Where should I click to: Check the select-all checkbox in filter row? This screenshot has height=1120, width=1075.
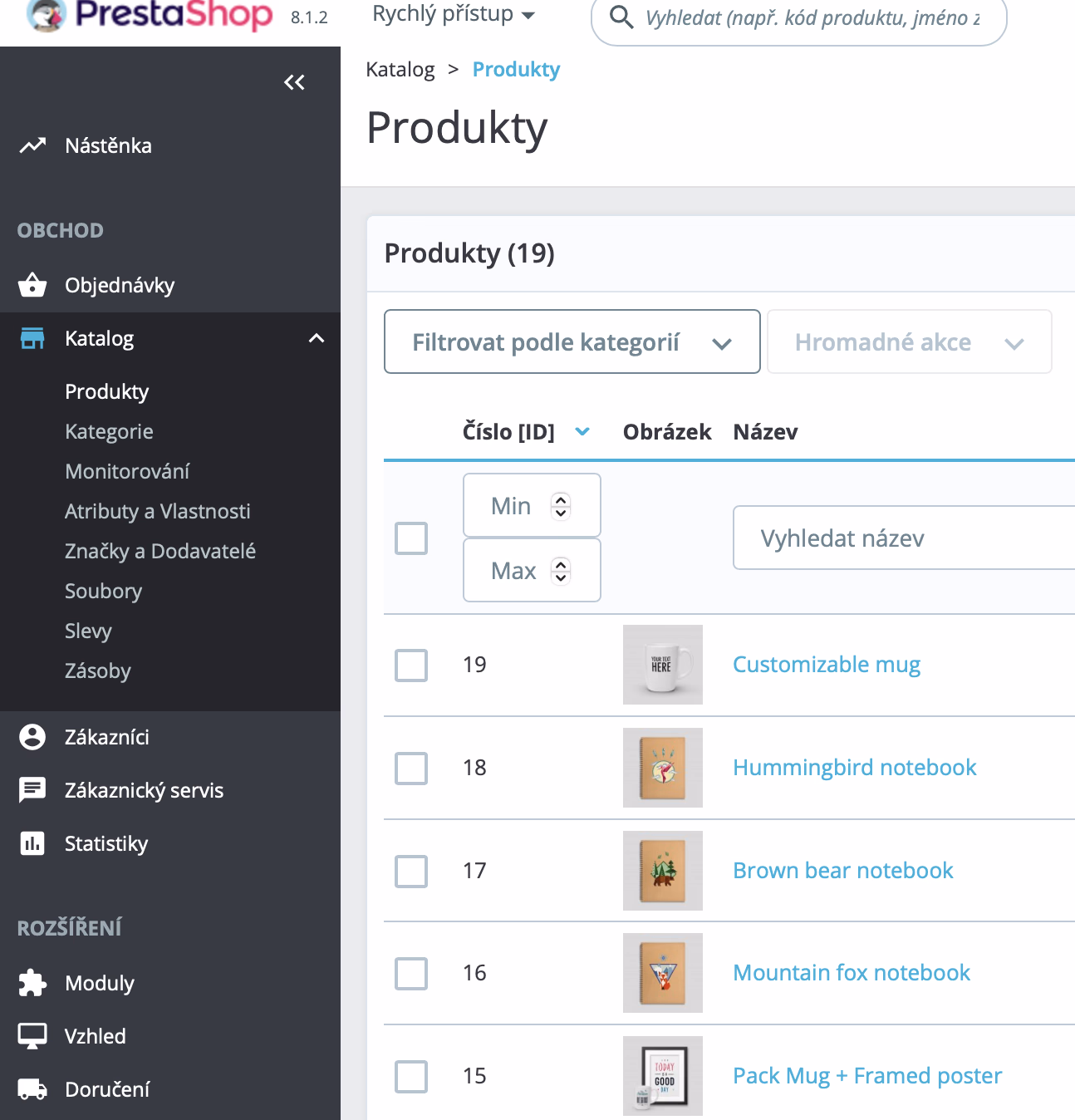click(411, 538)
